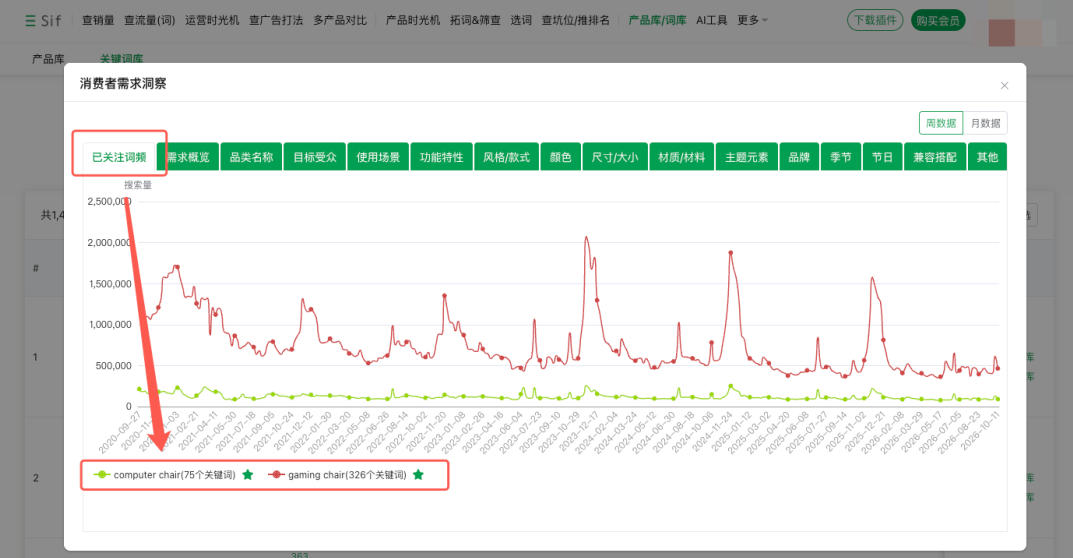Open the 功能特性 tab

point(441,157)
